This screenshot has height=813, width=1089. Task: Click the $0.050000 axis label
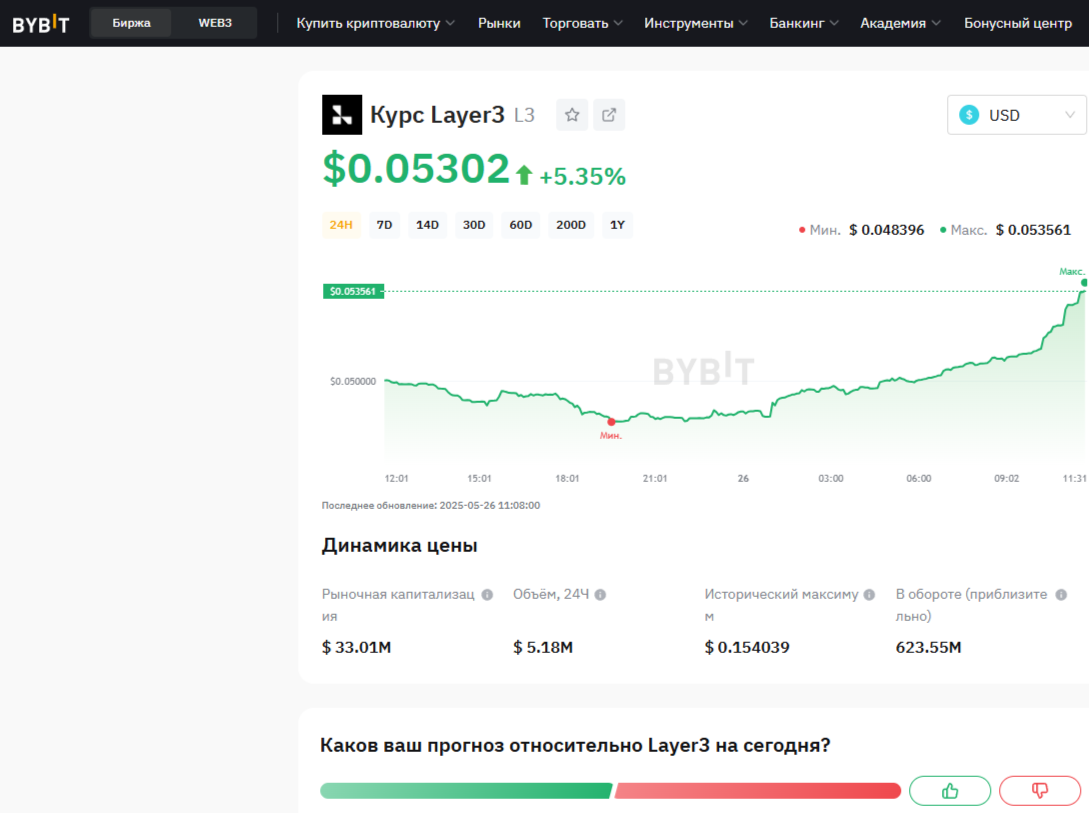(353, 381)
